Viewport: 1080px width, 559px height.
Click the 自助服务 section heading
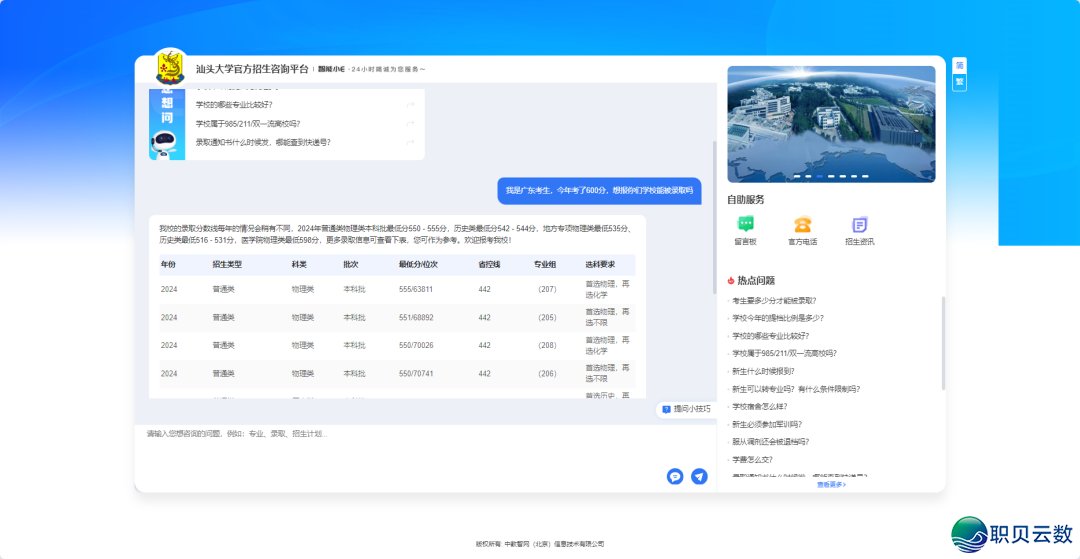tap(745, 200)
